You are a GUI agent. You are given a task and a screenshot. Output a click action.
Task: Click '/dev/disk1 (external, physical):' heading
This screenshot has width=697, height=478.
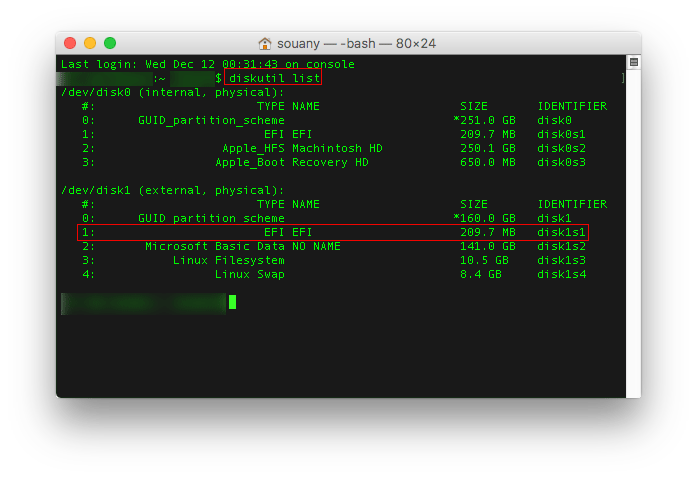(172, 190)
